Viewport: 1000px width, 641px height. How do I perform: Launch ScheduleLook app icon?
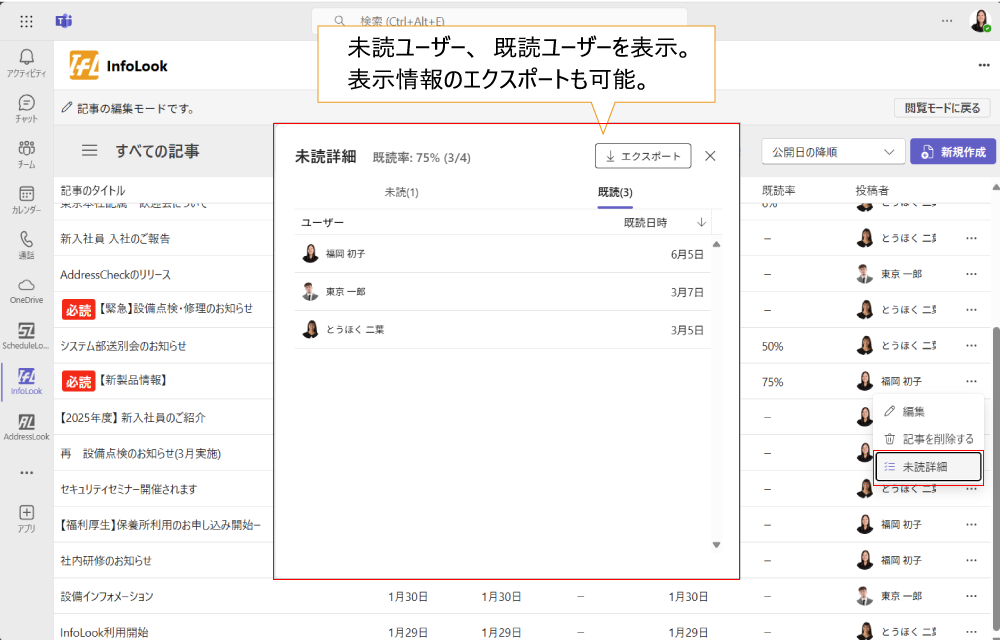coord(26,336)
